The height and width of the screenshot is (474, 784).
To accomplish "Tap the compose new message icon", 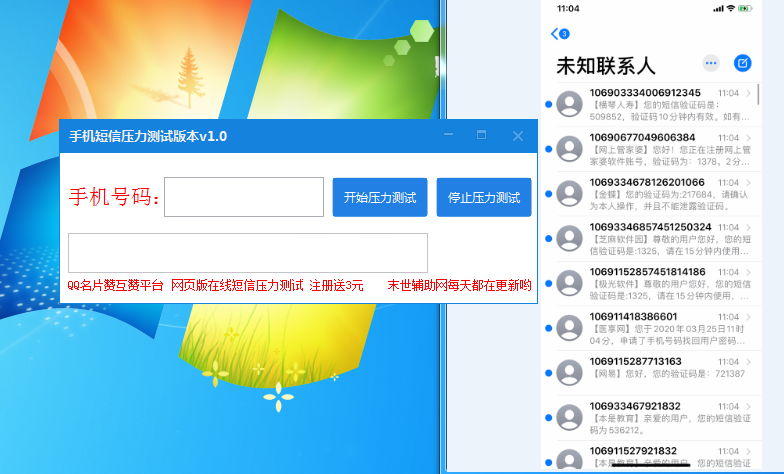I will (742, 63).
